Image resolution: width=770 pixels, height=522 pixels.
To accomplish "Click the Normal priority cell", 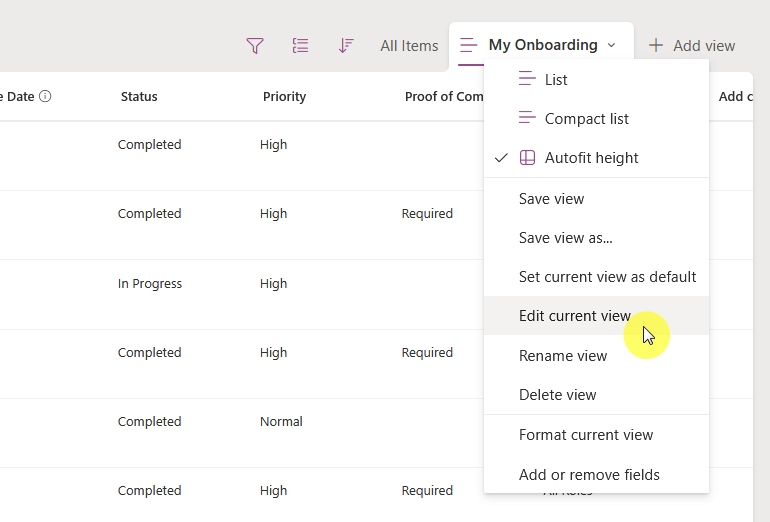I will point(281,422).
